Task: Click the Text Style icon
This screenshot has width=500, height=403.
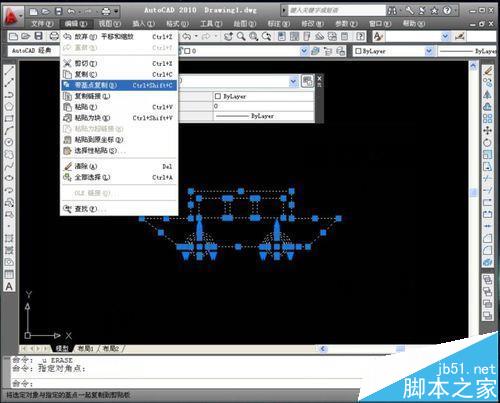Action: [x=378, y=36]
